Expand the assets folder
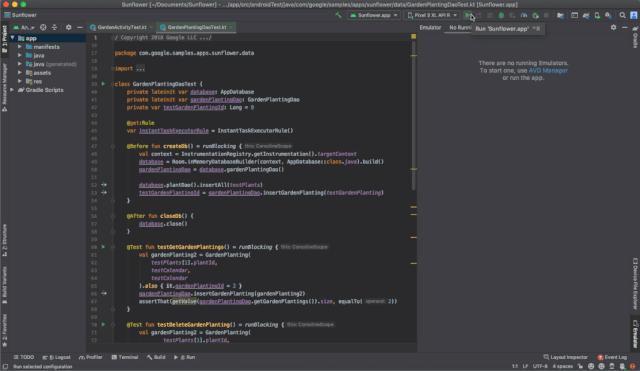640x371 pixels. click(x=20, y=73)
